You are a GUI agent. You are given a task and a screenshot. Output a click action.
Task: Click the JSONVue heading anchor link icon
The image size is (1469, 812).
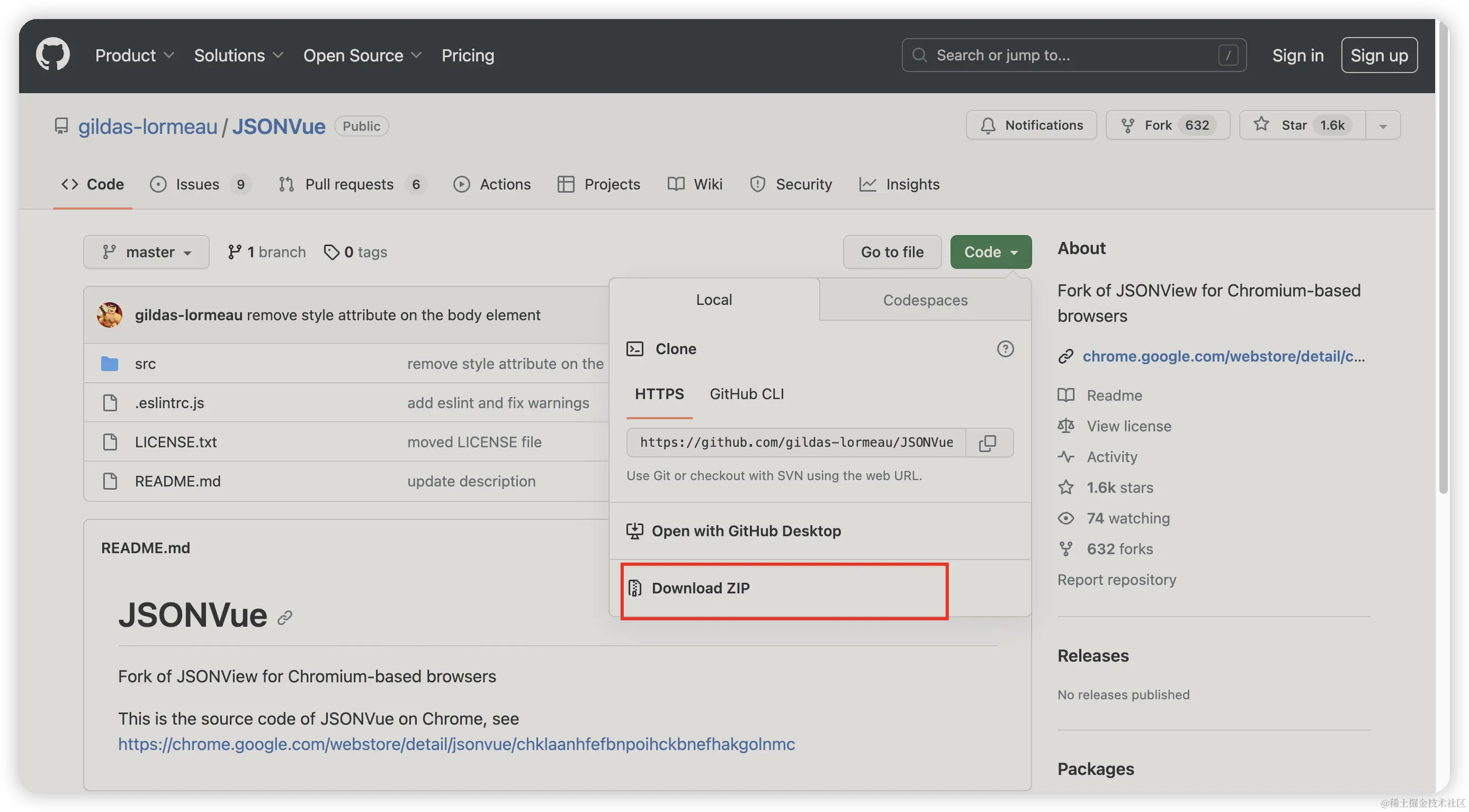click(285, 618)
